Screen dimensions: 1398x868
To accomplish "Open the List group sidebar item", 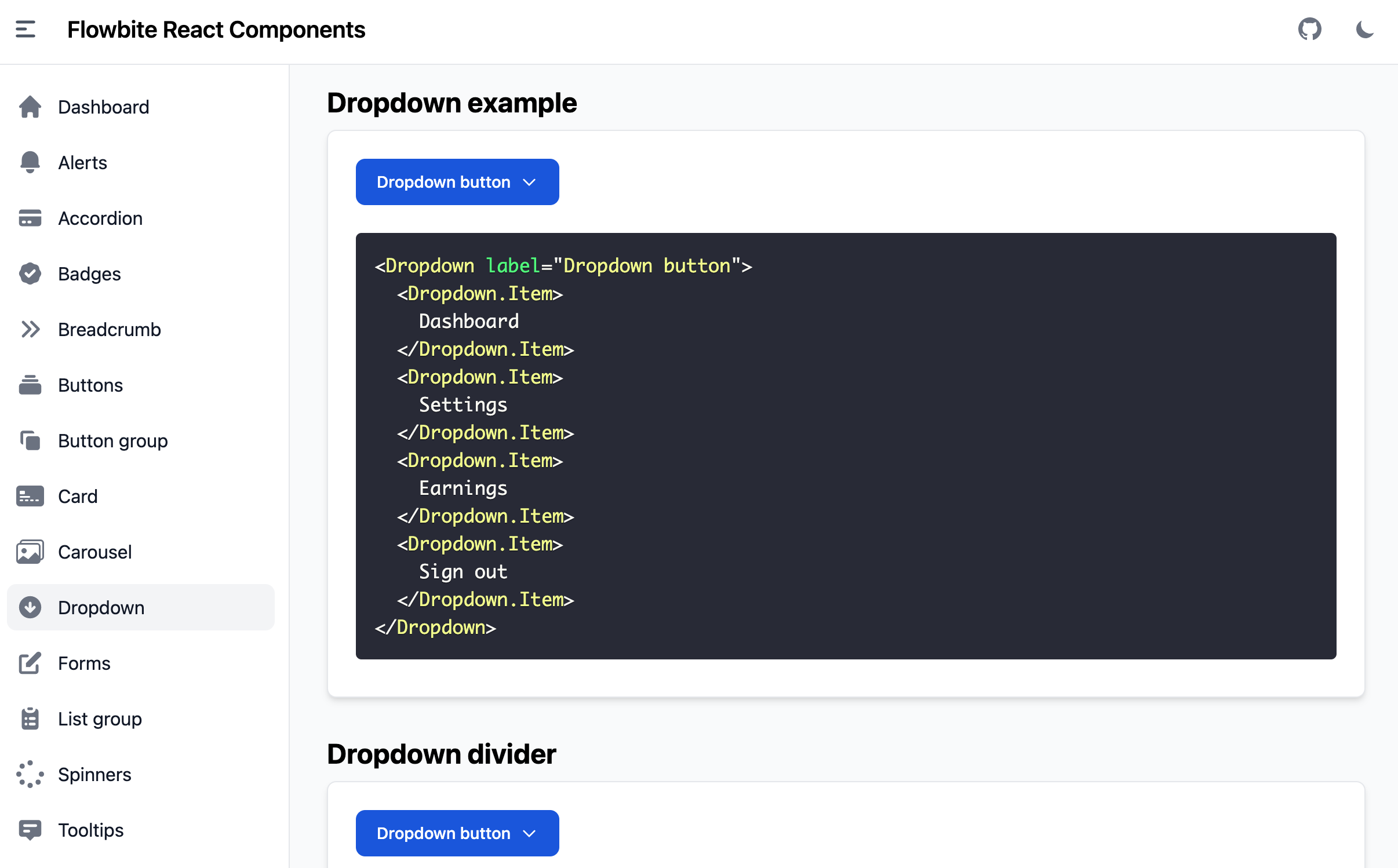I will pyautogui.click(x=100, y=719).
